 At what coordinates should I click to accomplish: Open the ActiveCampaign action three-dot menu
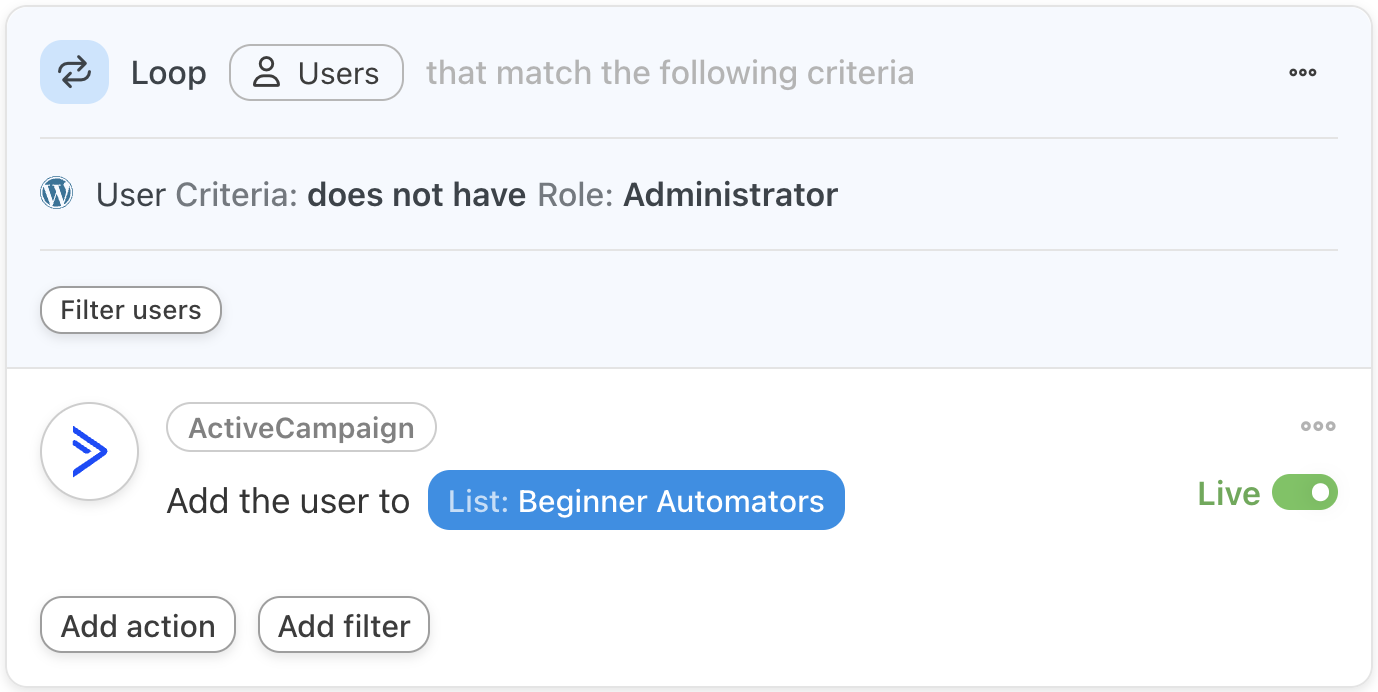coord(1317,426)
